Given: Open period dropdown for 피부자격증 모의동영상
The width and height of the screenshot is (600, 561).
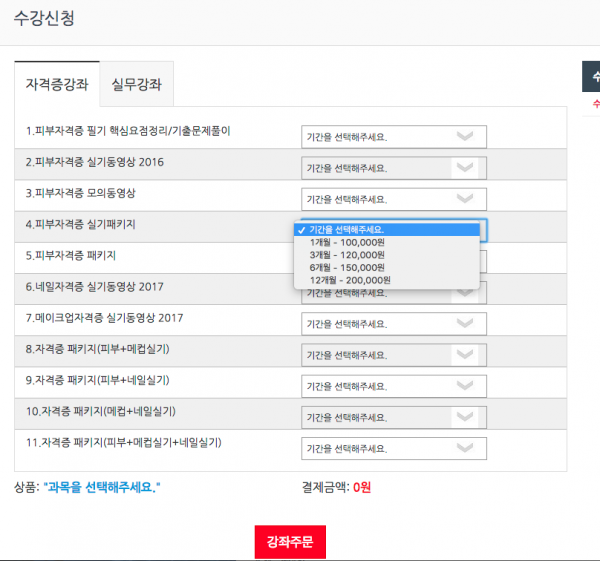Looking at the screenshot, I should tap(393, 199).
